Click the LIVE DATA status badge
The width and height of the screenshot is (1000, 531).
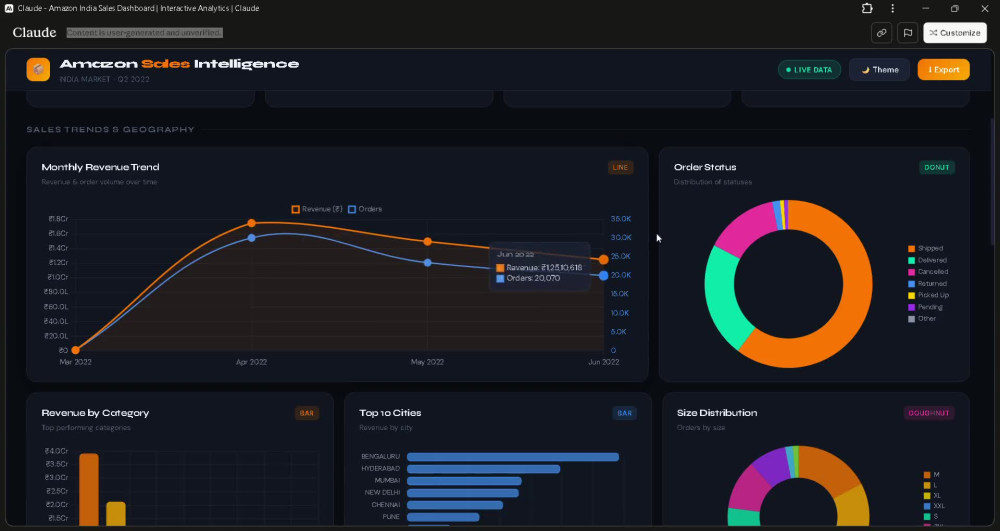(x=809, y=69)
